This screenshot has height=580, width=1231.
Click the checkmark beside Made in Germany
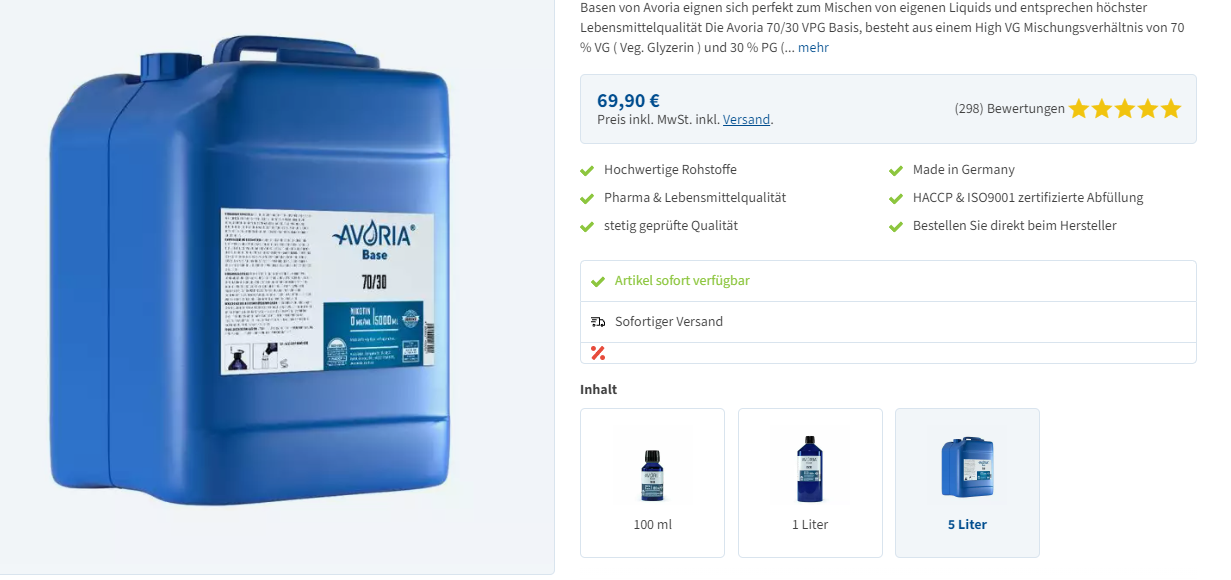click(x=896, y=170)
